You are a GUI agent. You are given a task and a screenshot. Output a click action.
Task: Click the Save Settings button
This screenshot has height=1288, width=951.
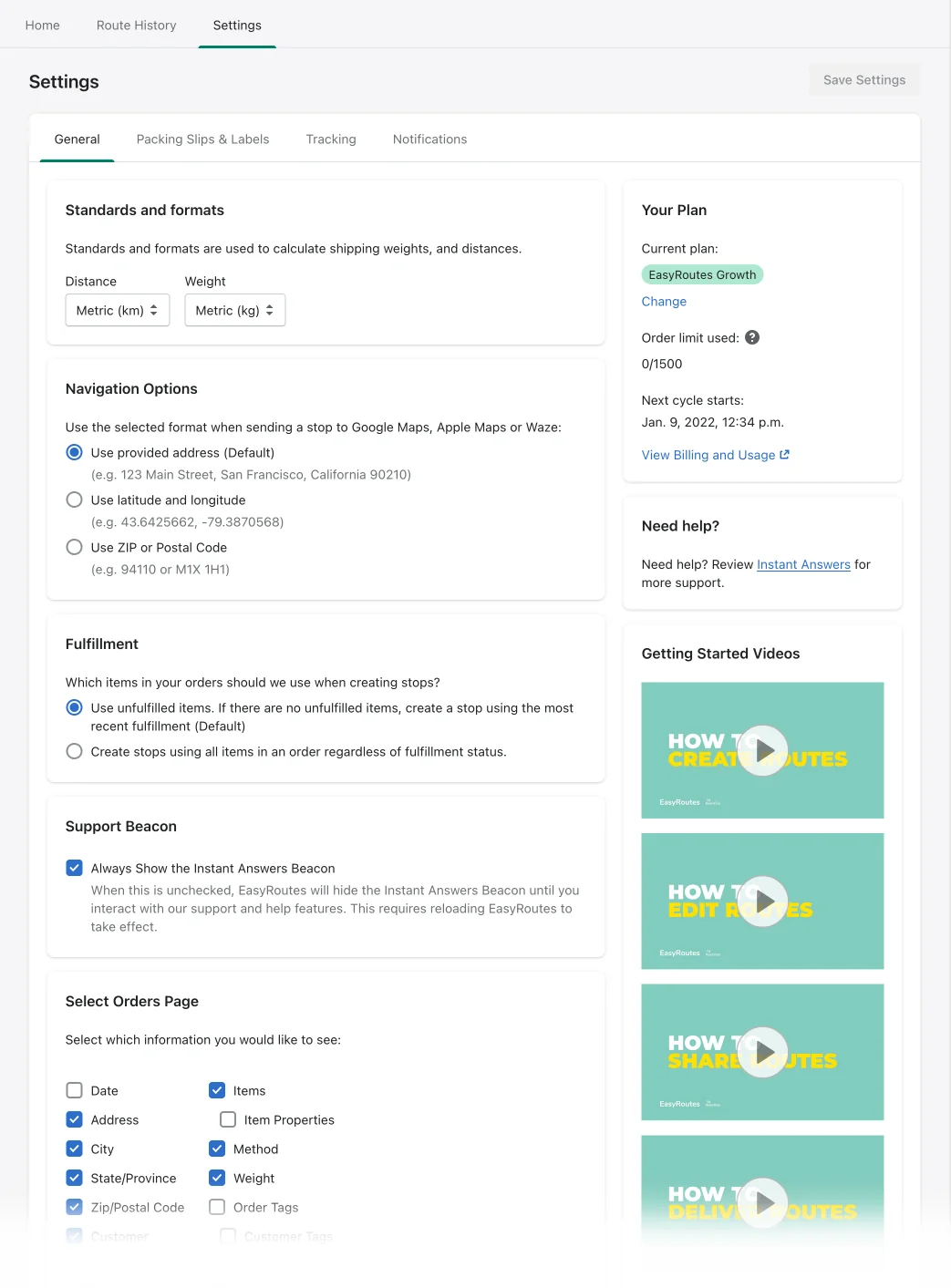point(864,79)
